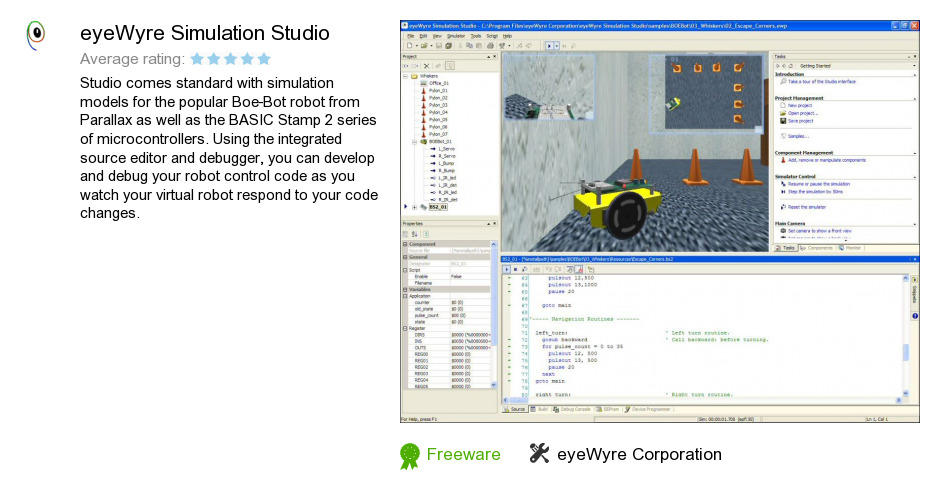Open the Edit menu
Viewport: 940px width, 500px height.
423,36
